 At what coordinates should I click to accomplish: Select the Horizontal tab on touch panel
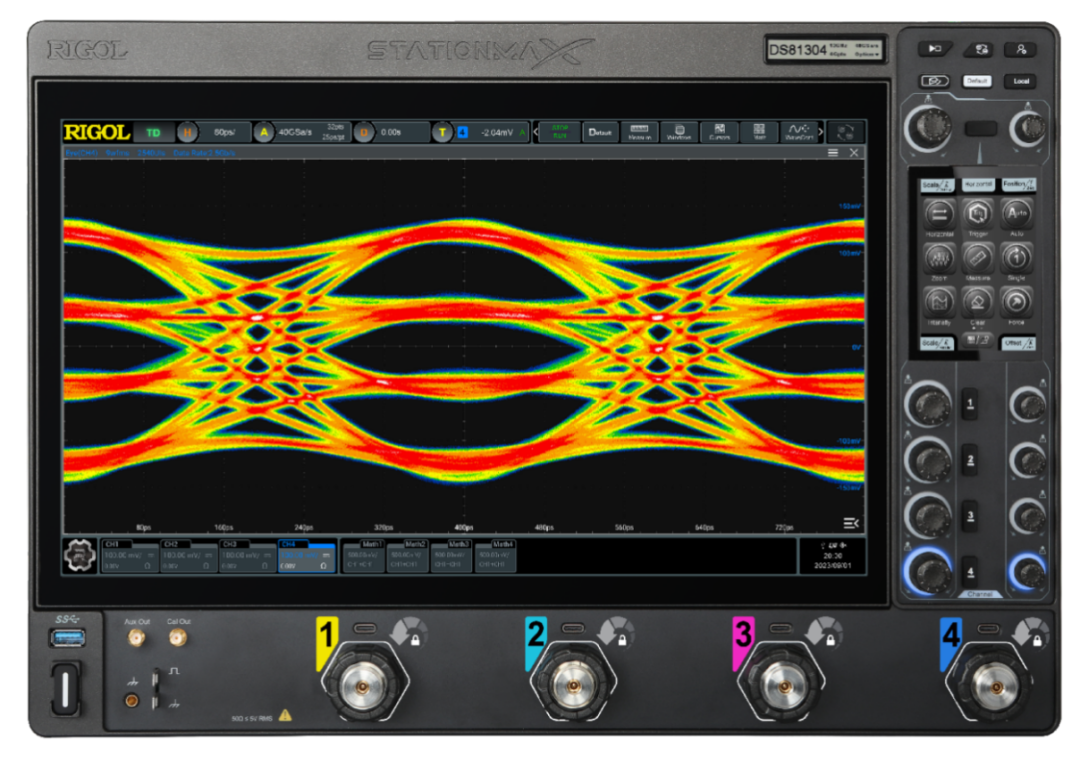click(x=977, y=185)
